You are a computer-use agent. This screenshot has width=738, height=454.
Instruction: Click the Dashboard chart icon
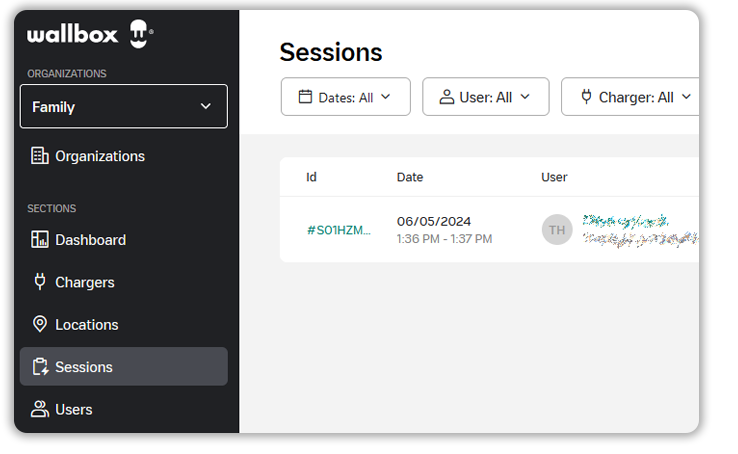40,240
